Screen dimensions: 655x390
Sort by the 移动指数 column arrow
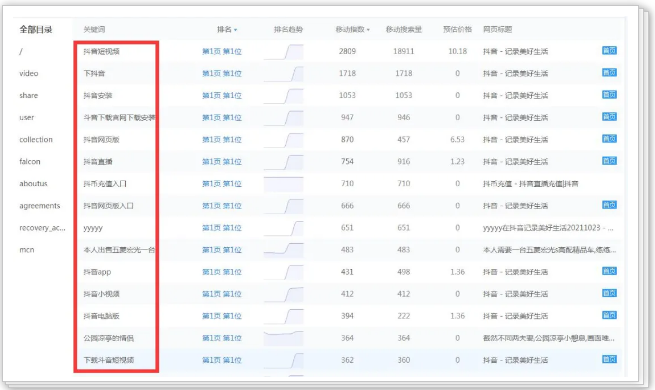(x=368, y=30)
